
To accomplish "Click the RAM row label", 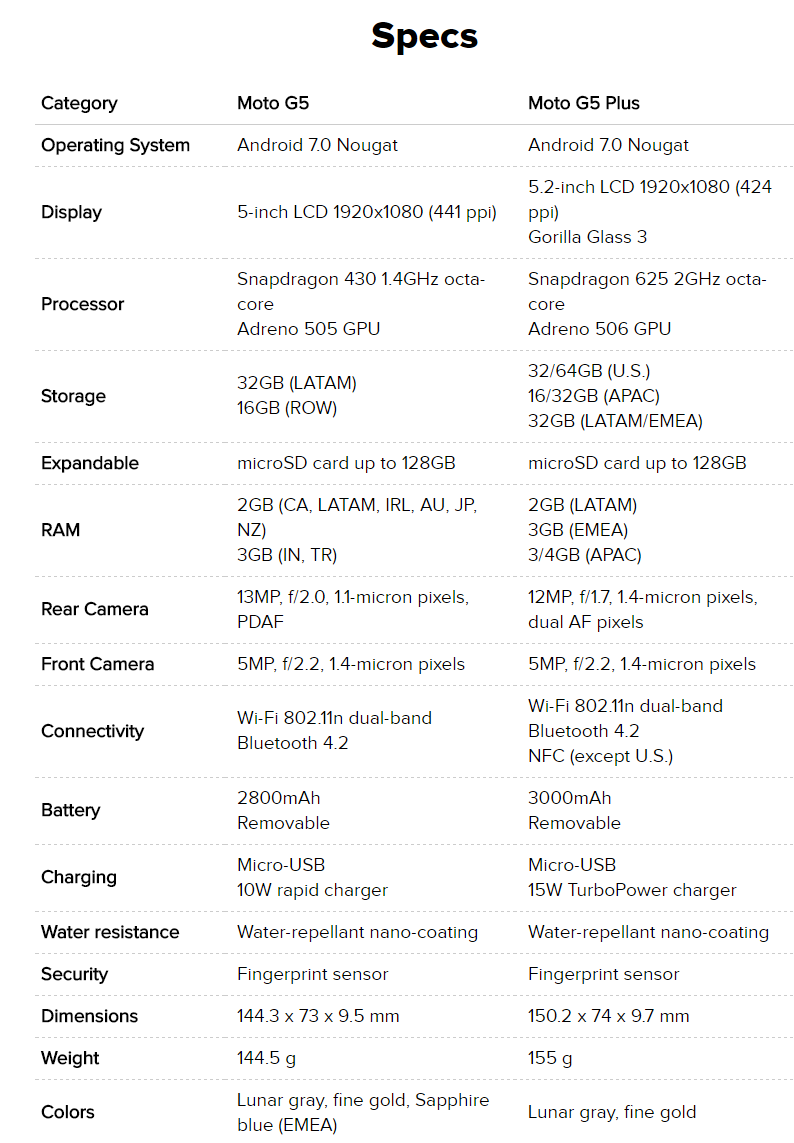I will [61, 530].
